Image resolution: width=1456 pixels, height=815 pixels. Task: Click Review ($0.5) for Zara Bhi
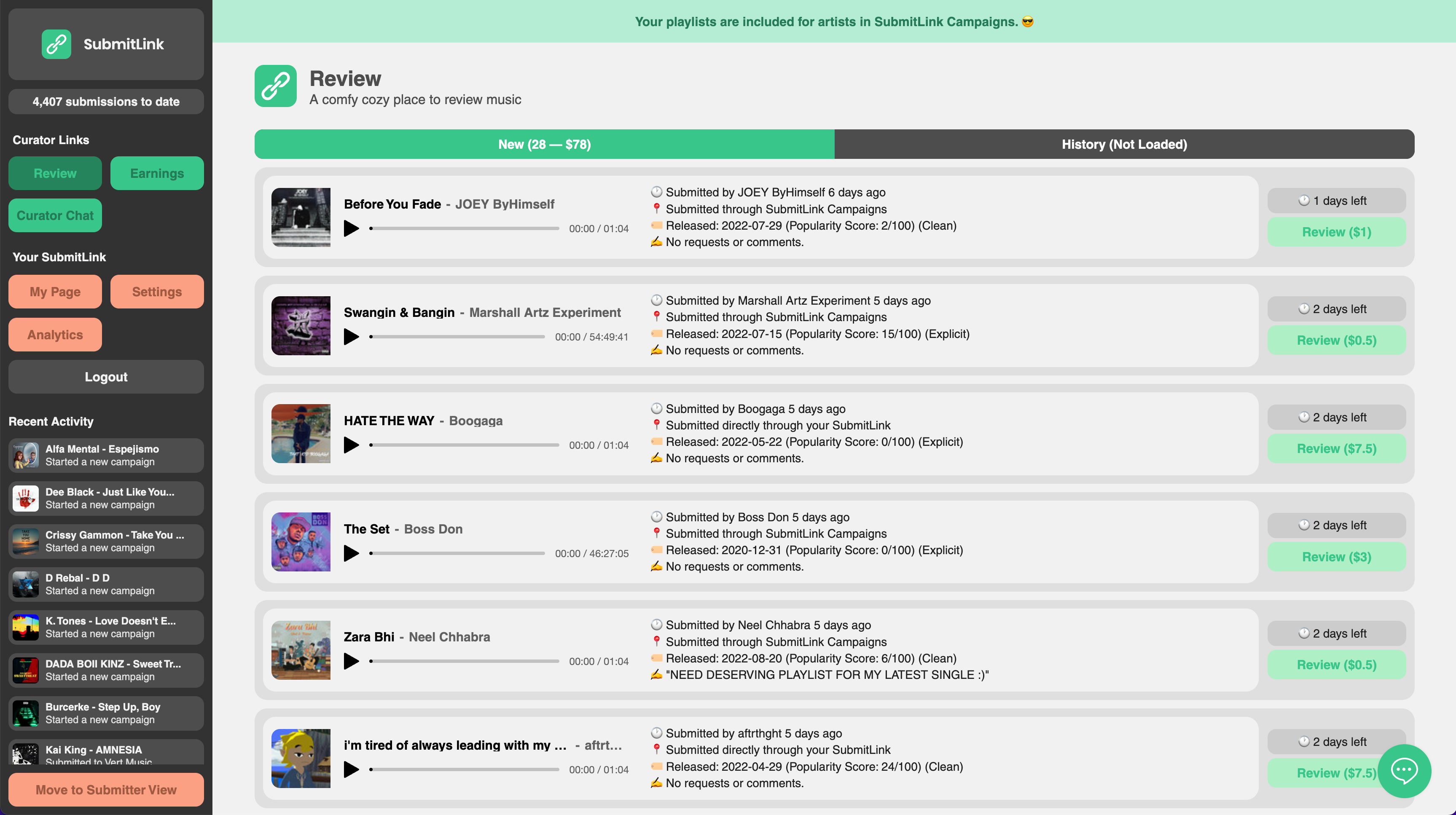1337,665
